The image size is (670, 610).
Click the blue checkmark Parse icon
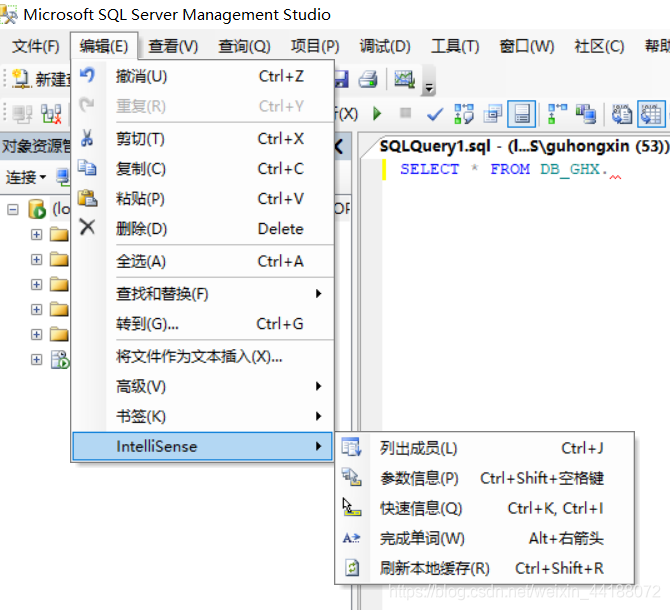pos(435,114)
